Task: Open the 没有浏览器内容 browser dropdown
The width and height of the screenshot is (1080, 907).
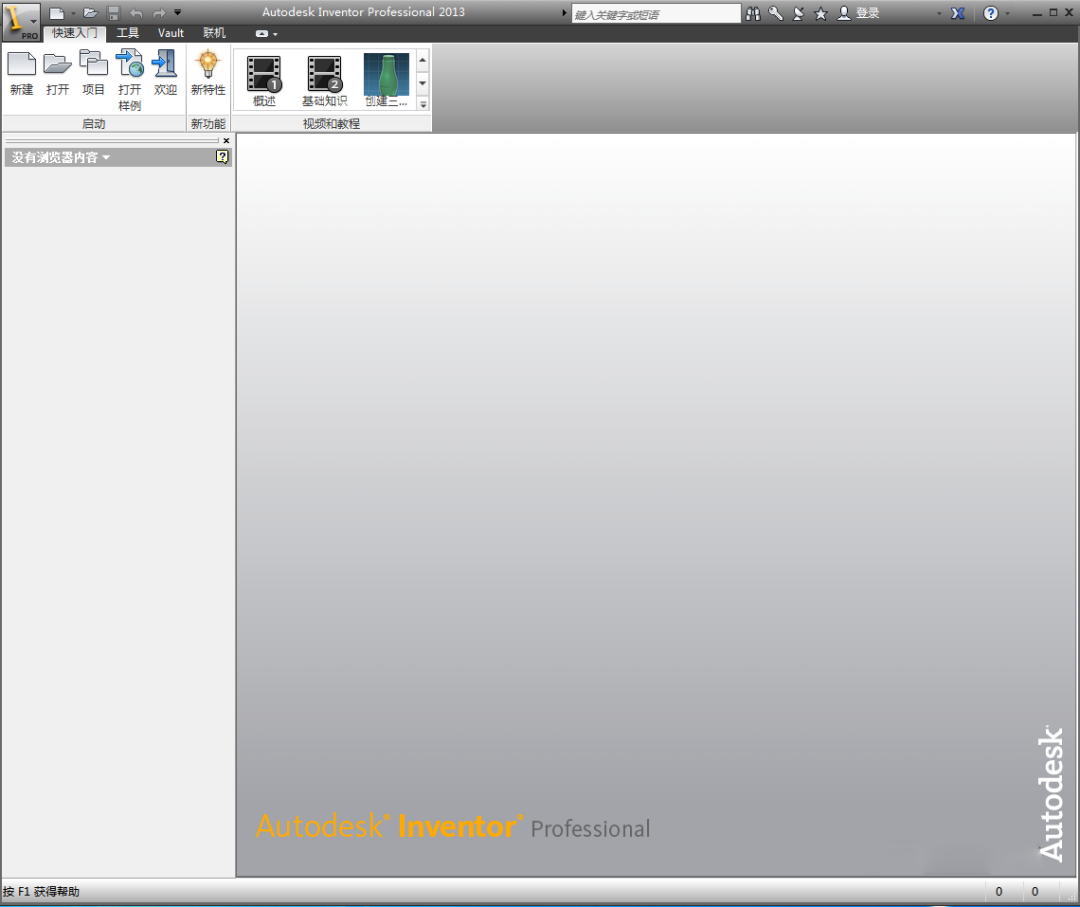Action: point(61,158)
